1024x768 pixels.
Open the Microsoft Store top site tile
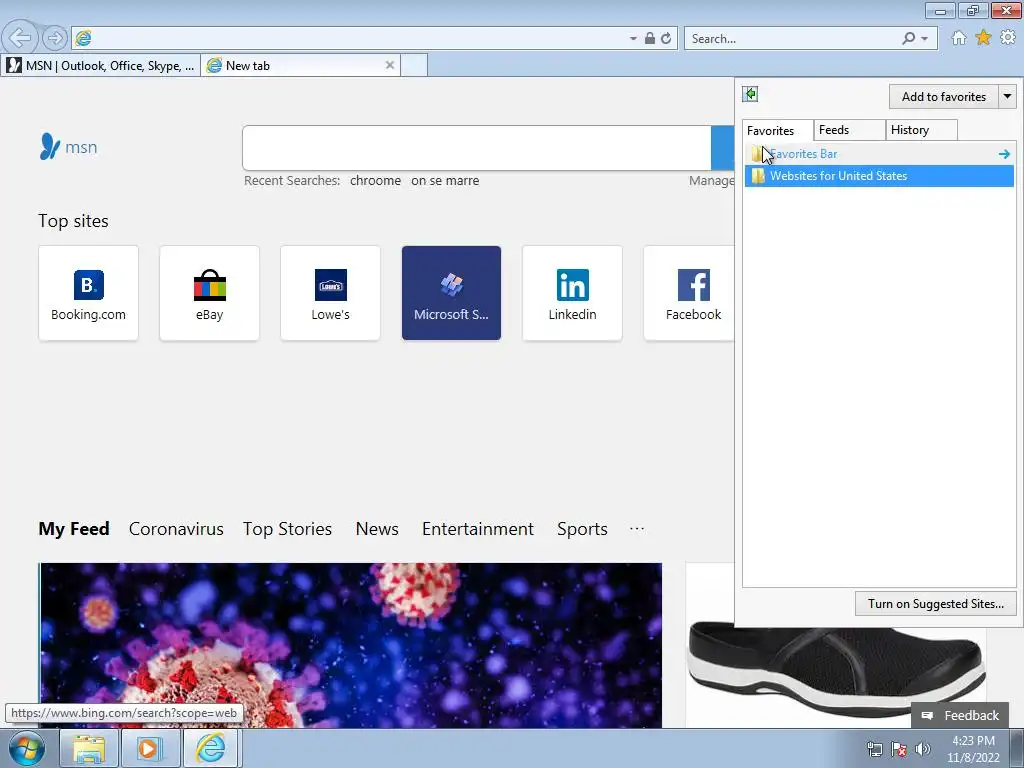point(451,293)
